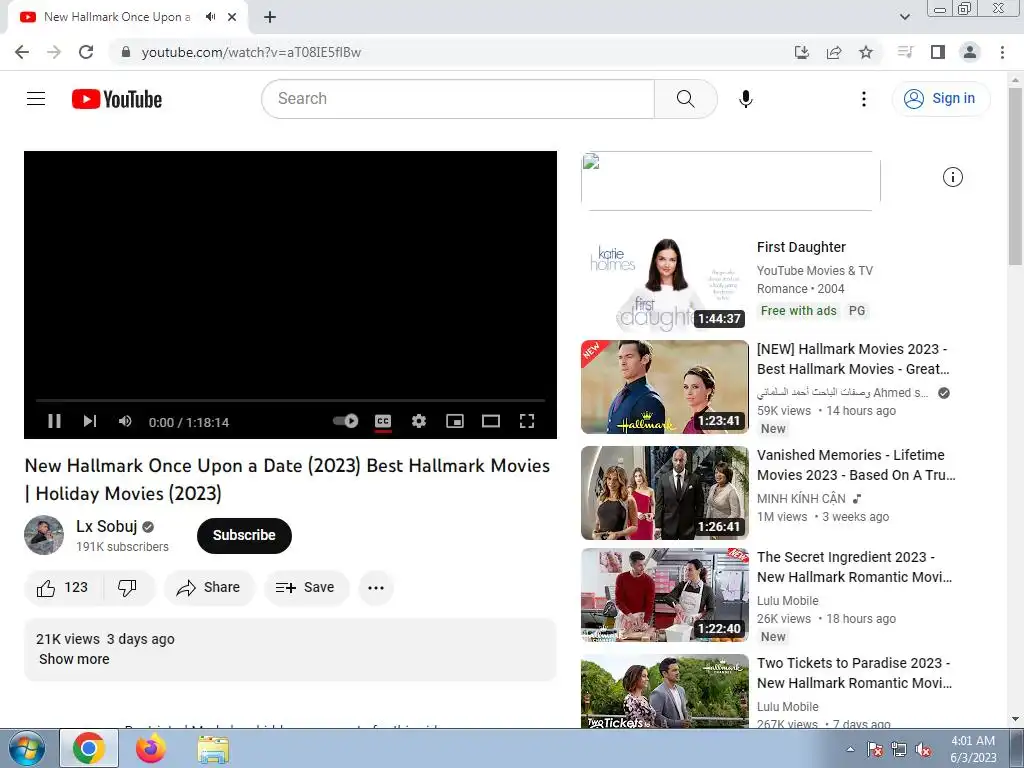
Task: Open Chrome profile avatar
Action: pos(970,52)
